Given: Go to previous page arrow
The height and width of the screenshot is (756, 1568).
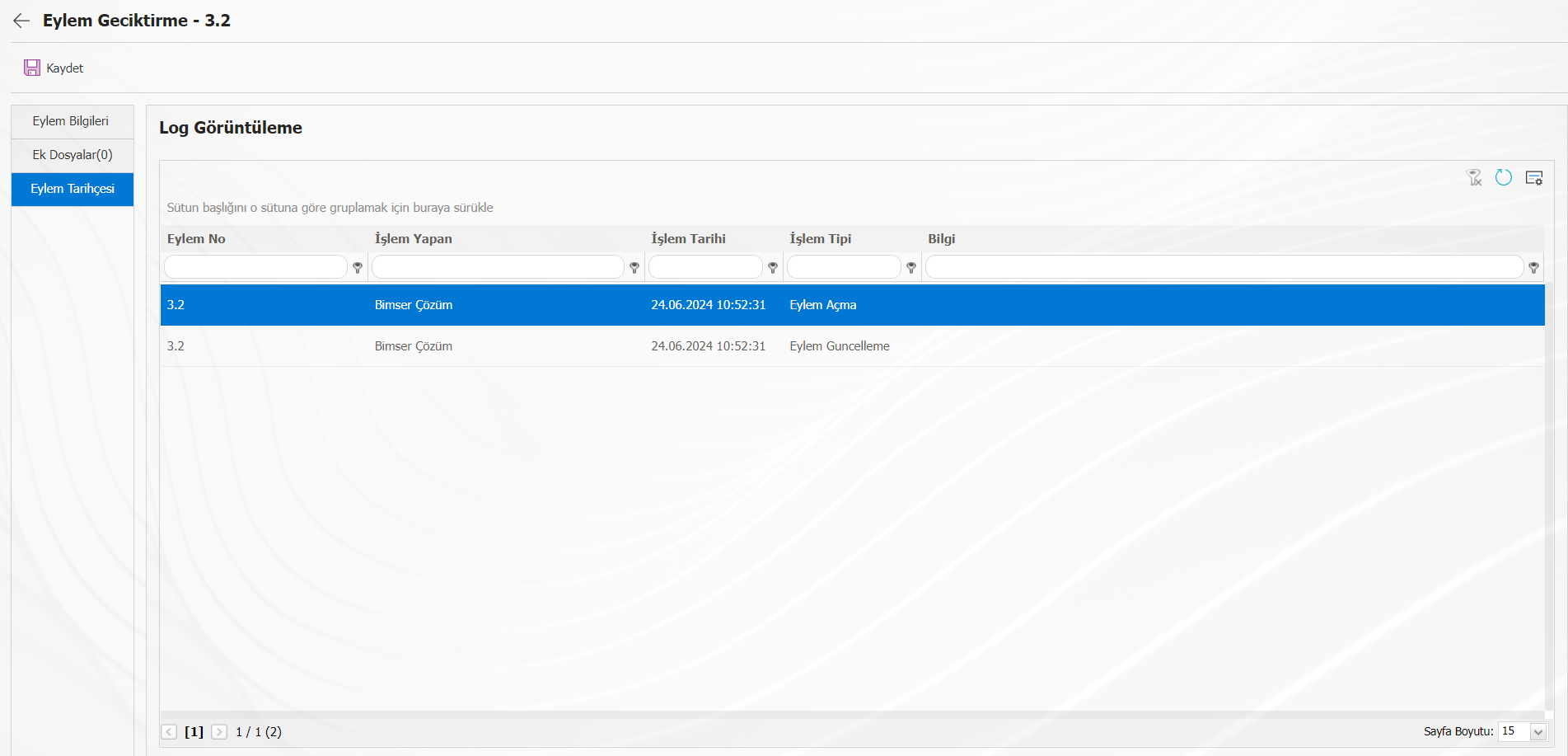Looking at the screenshot, I should click(169, 732).
